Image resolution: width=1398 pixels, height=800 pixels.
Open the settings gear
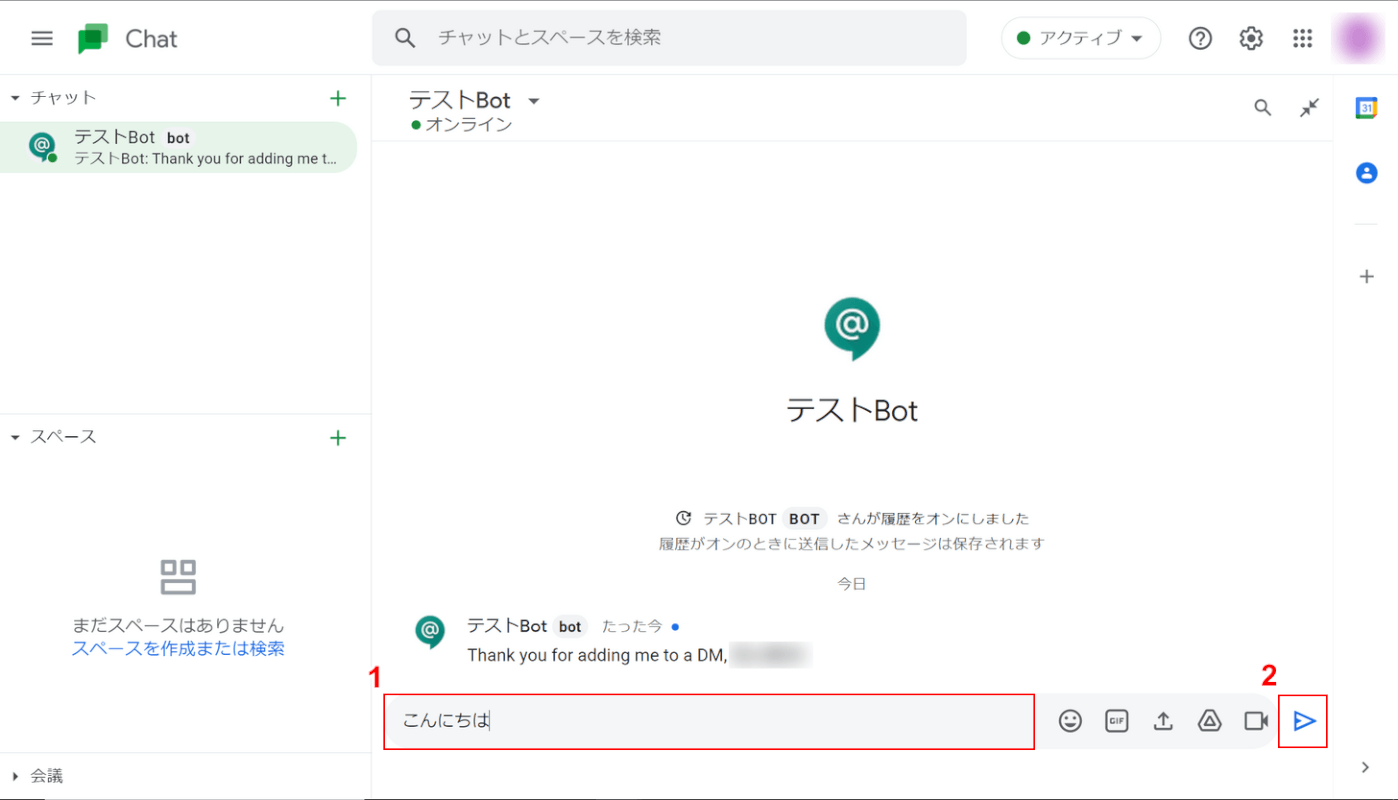[1251, 38]
